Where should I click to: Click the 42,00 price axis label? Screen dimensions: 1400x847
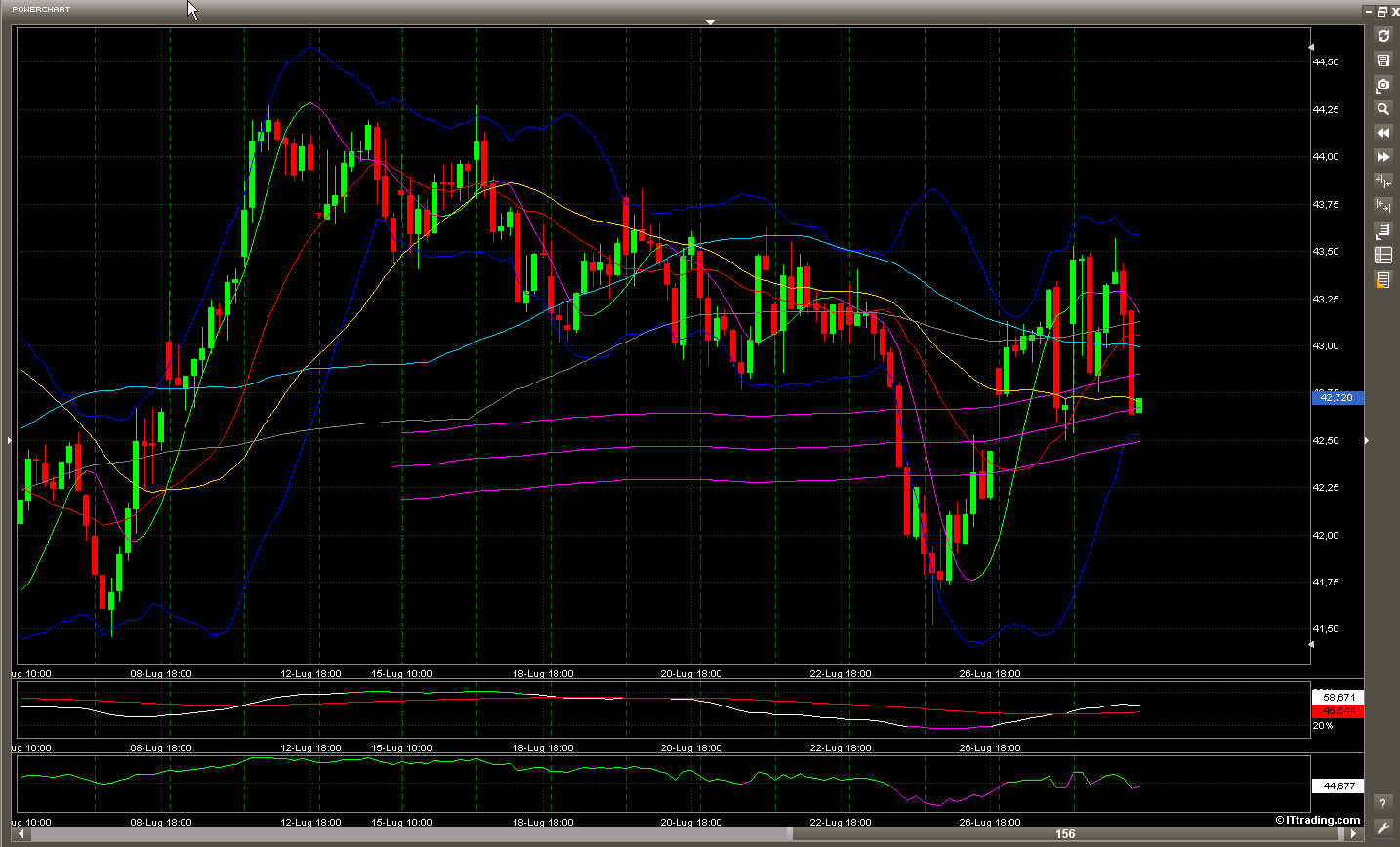(x=1326, y=535)
